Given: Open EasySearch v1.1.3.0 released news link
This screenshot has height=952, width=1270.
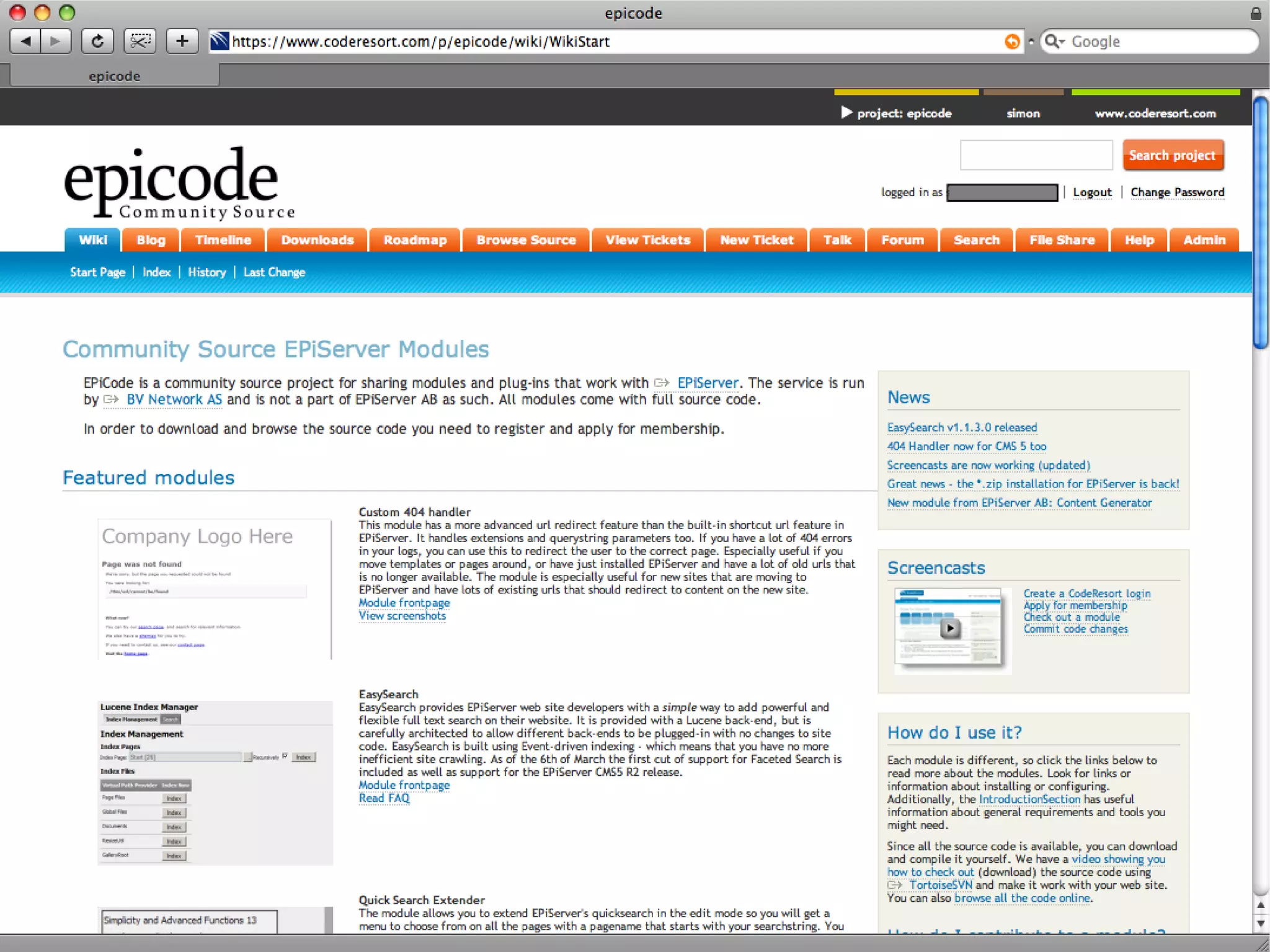Looking at the screenshot, I should click(961, 427).
